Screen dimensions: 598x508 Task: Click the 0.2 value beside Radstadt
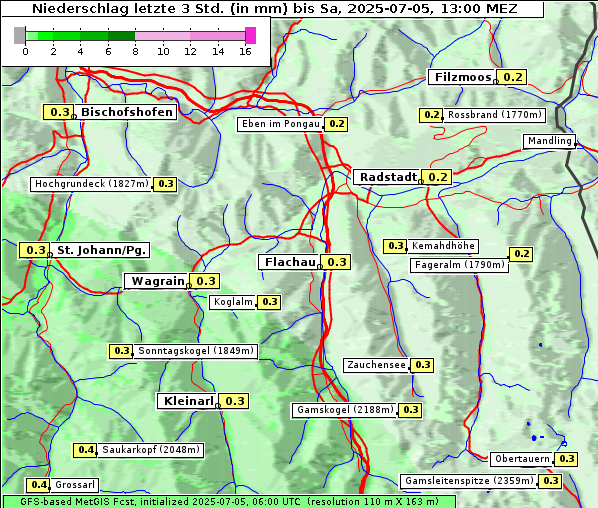click(x=437, y=177)
